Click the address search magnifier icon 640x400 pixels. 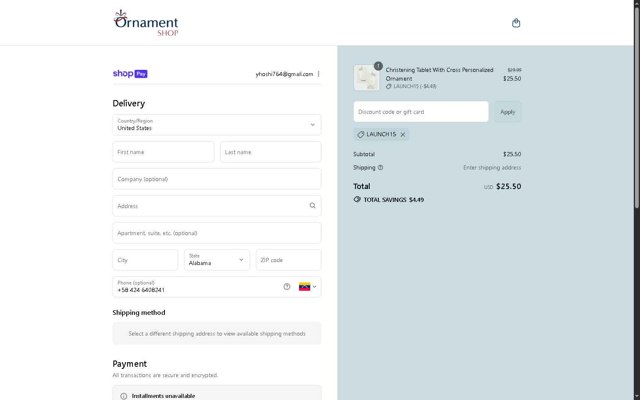(312, 206)
